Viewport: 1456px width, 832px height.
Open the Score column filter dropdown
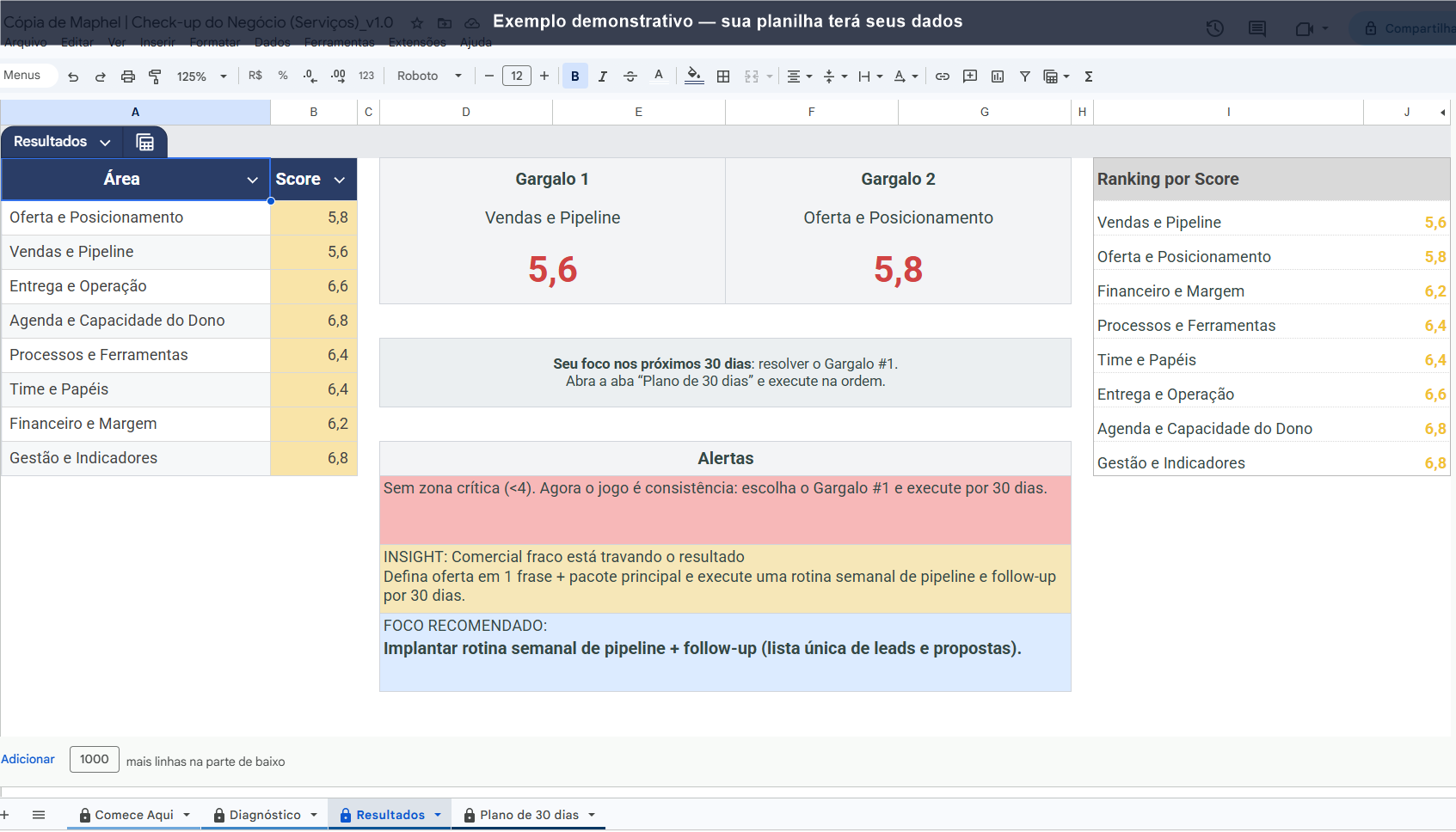(x=340, y=180)
